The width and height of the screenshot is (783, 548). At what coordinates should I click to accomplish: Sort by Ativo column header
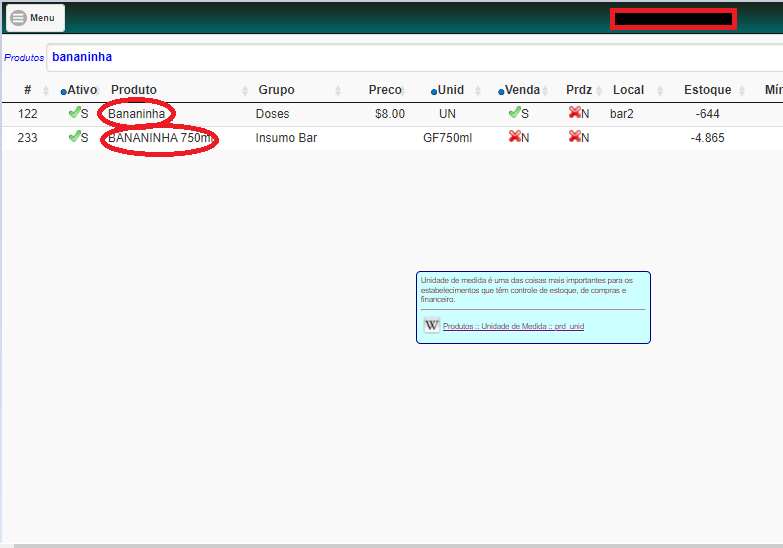[81, 90]
